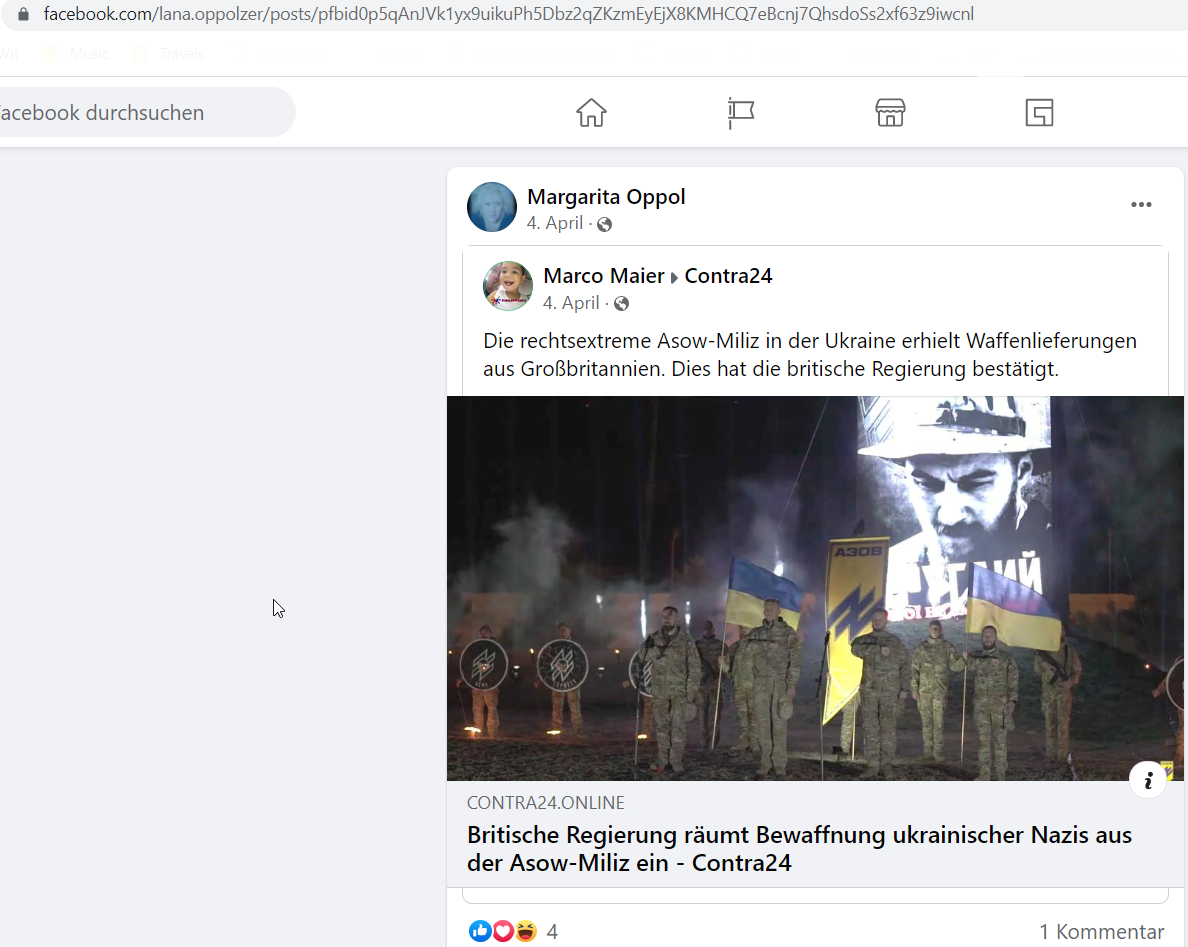Click the browser address bar URL
The image size is (1188, 947).
pos(508,14)
